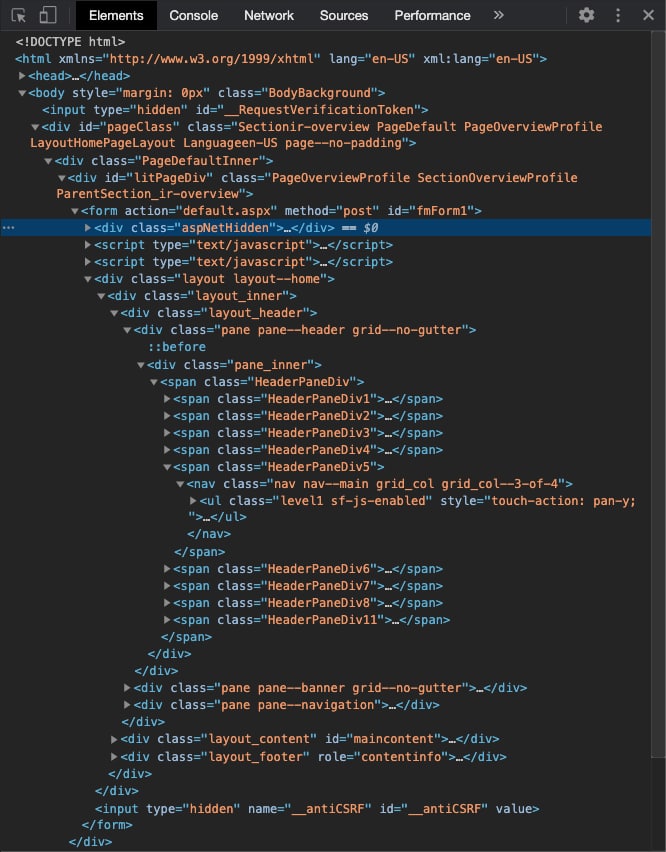This screenshot has width=666, height=852.
Task: Expand the HeaderPaneDiv6 span
Action: (x=167, y=569)
